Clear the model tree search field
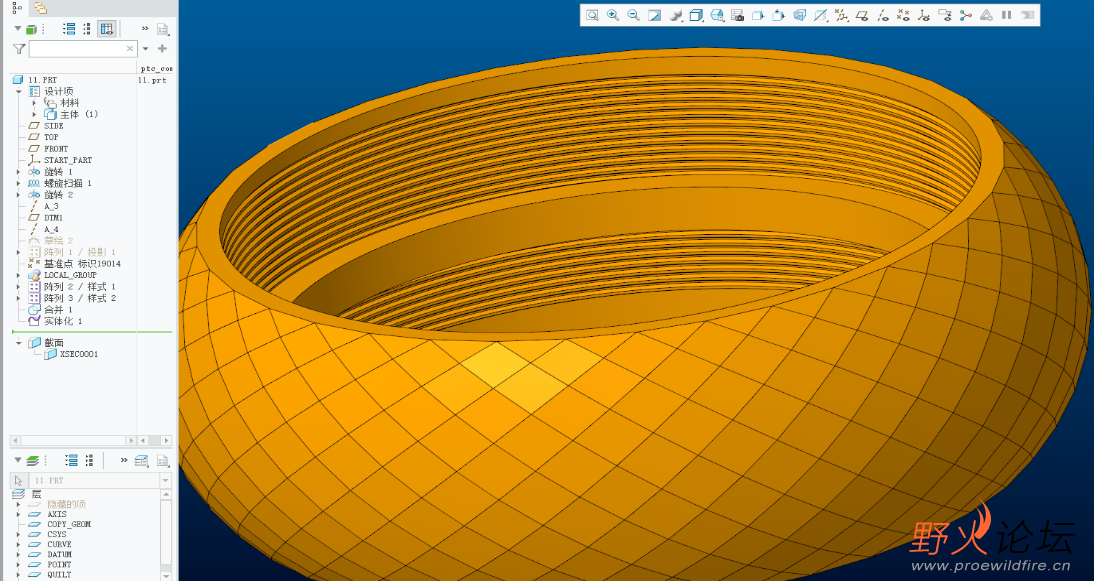Image resolution: width=1095 pixels, height=582 pixels. click(130, 49)
